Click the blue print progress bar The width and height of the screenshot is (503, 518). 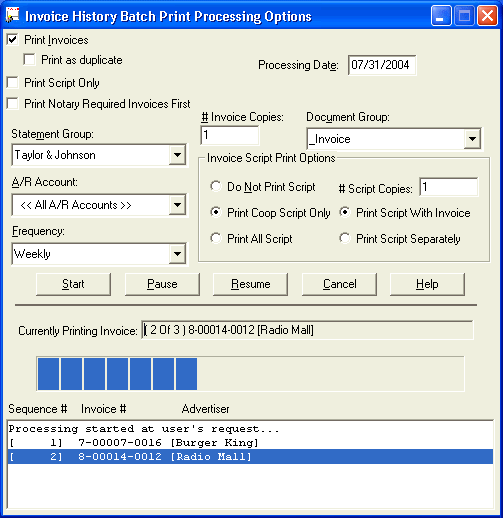250,374
